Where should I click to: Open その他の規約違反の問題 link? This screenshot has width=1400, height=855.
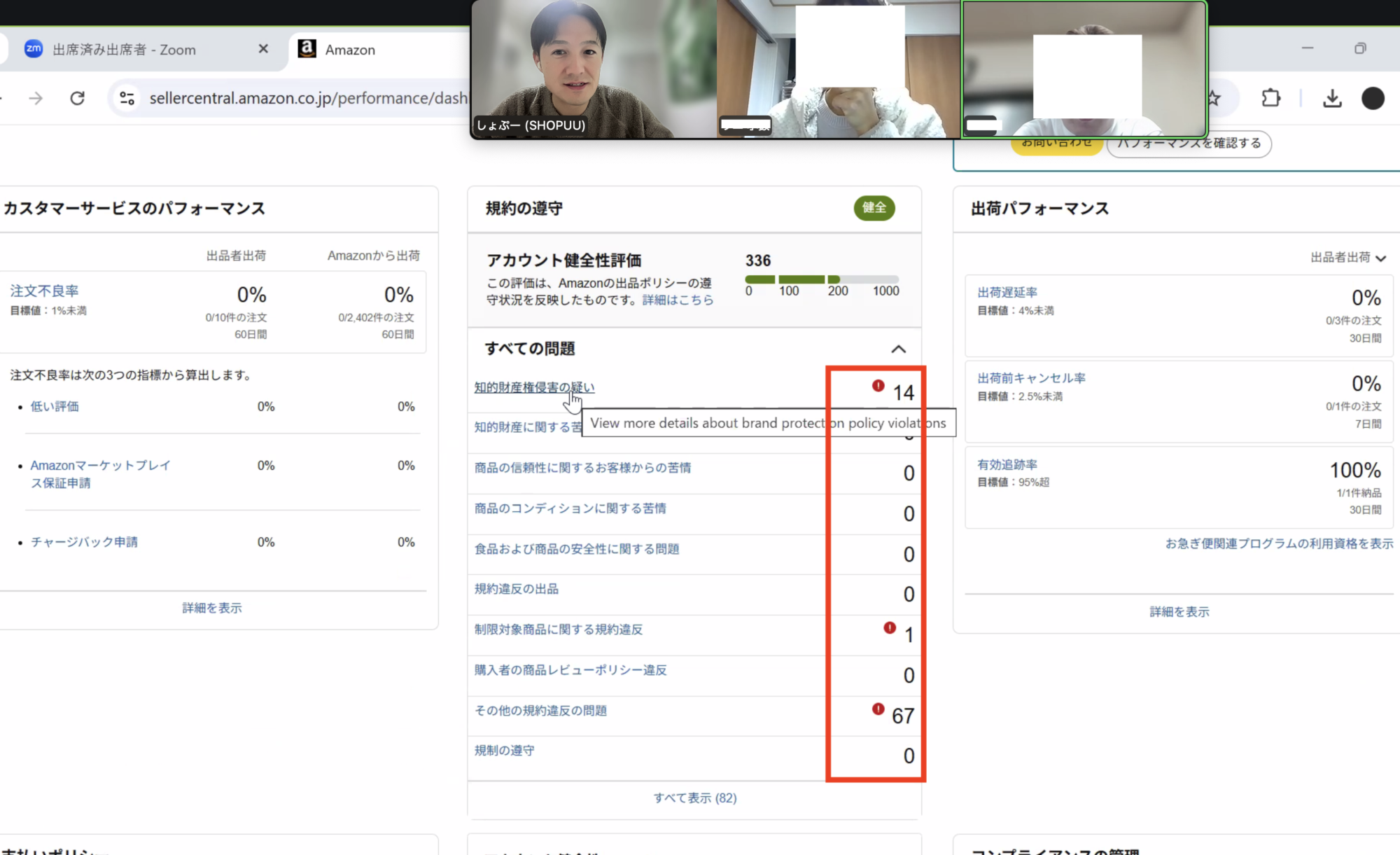coord(540,711)
